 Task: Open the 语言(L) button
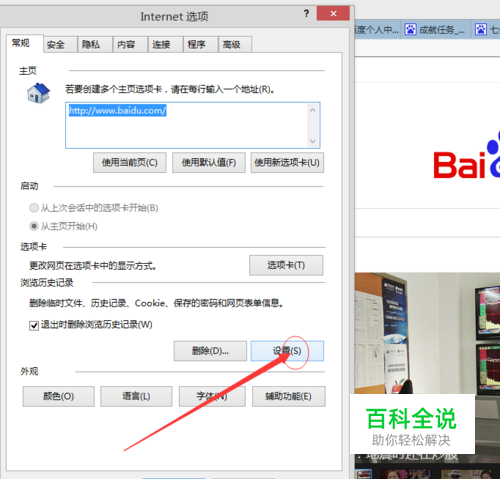coord(136,396)
